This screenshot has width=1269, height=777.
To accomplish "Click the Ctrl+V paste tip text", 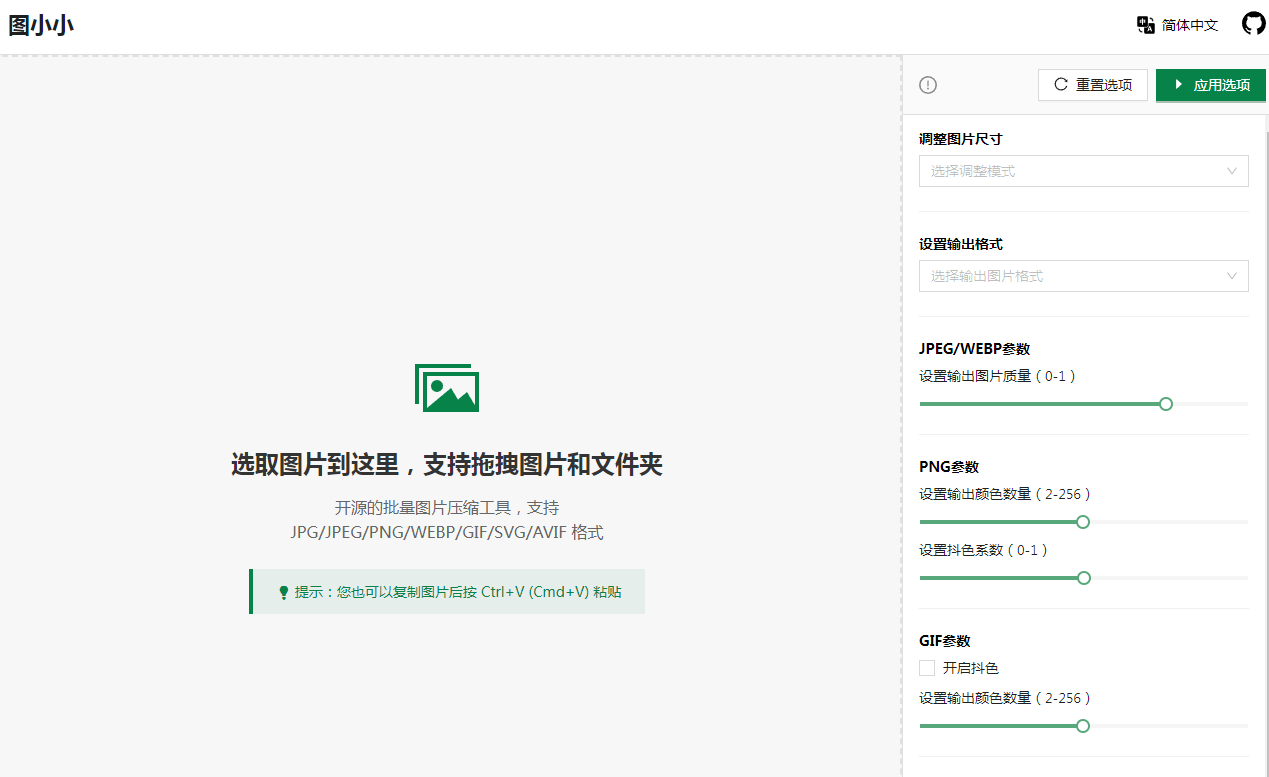I will click(x=458, y=592).
